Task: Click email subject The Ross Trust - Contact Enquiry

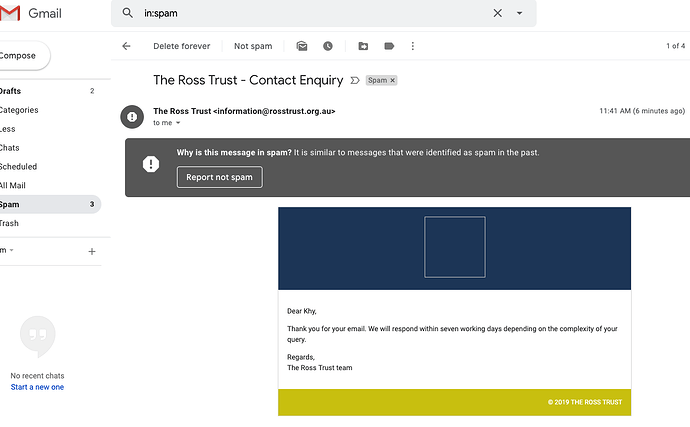Action: (x=248, y=80)
